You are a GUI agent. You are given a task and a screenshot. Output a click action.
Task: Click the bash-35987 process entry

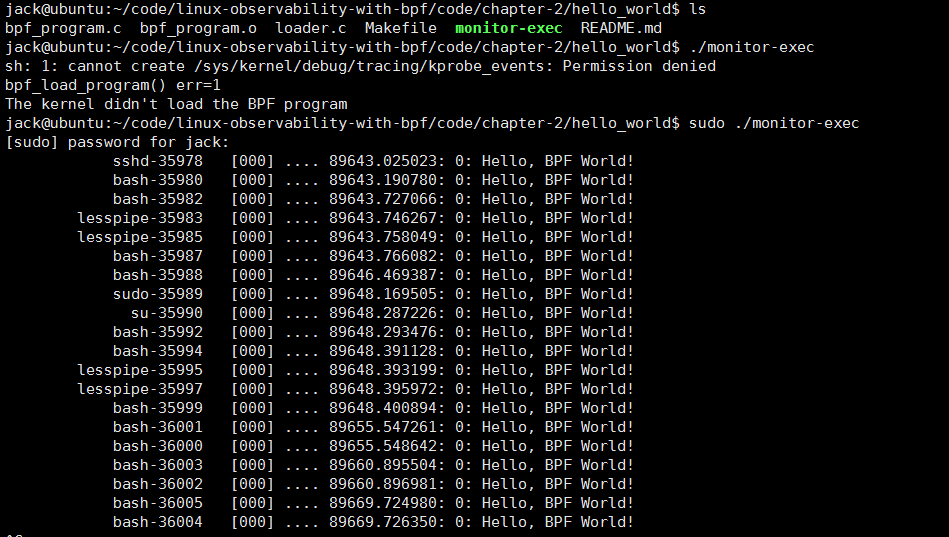pyautogui.click(x=157, y=256)
